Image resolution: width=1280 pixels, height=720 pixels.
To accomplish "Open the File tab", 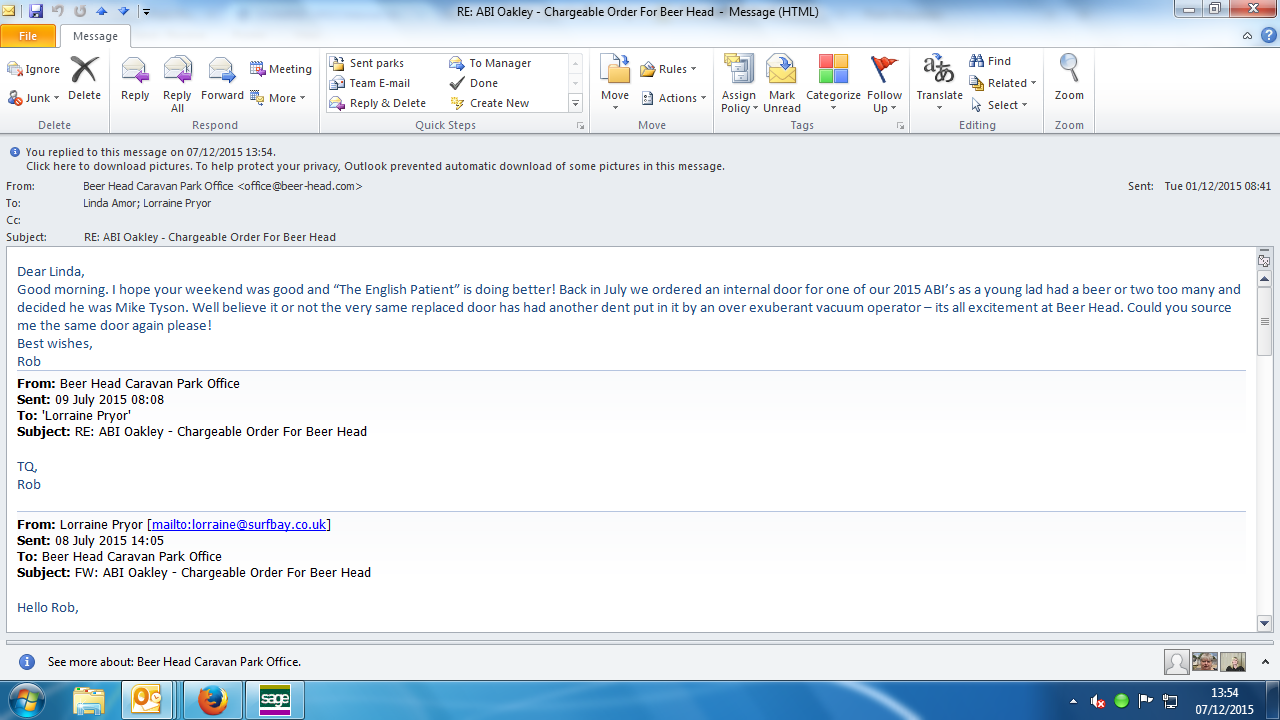I will point(28,36).
